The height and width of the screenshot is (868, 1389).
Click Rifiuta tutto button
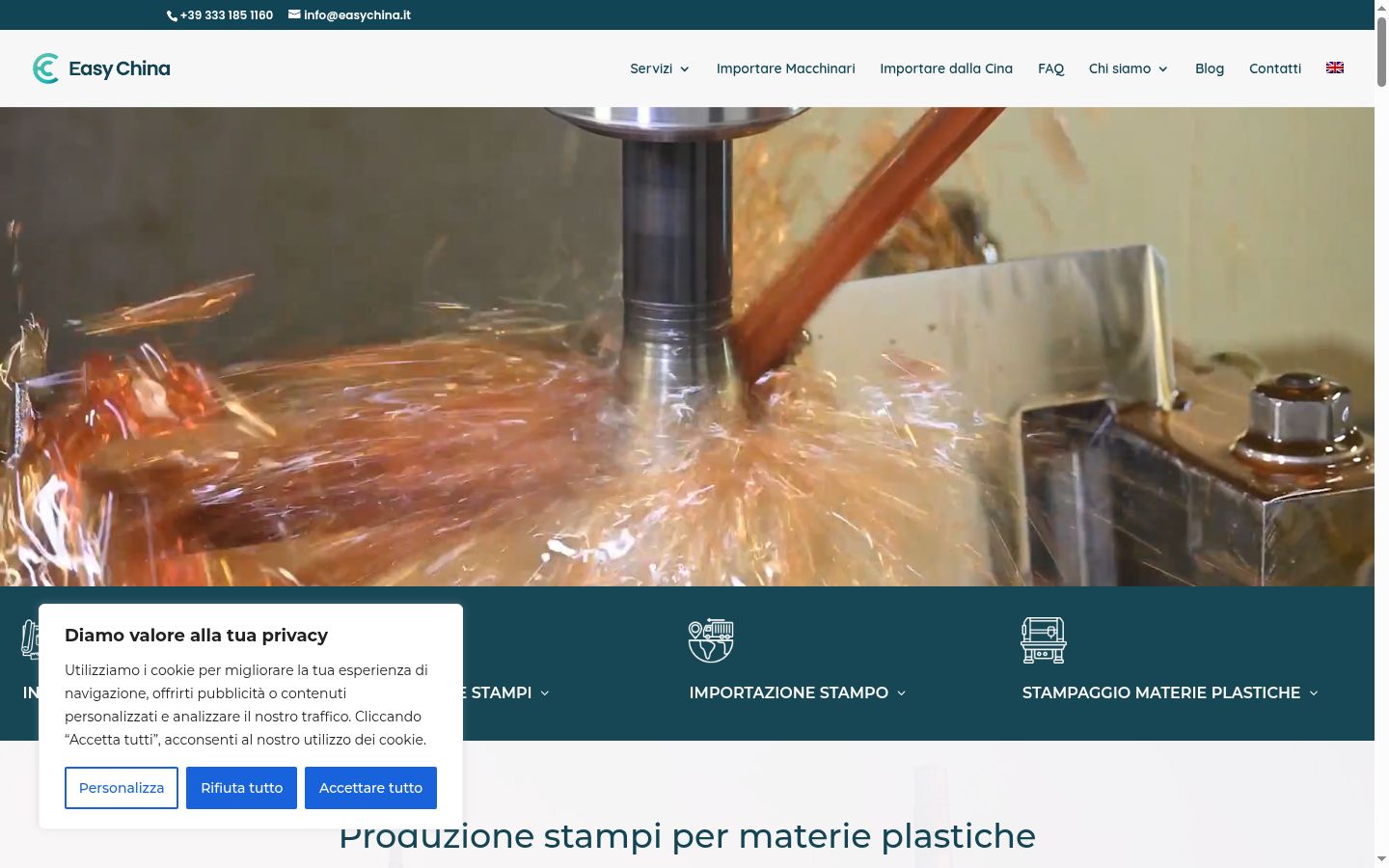[x=241, y=788]
